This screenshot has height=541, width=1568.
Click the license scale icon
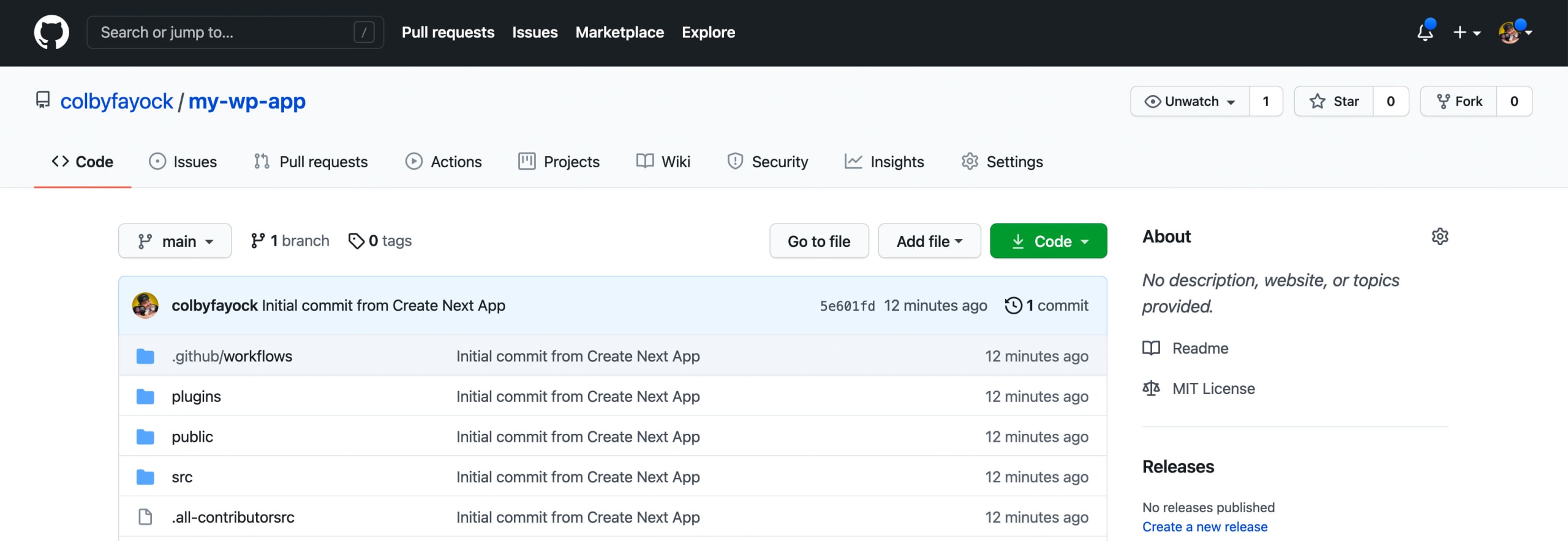(x=1151, y=388)
